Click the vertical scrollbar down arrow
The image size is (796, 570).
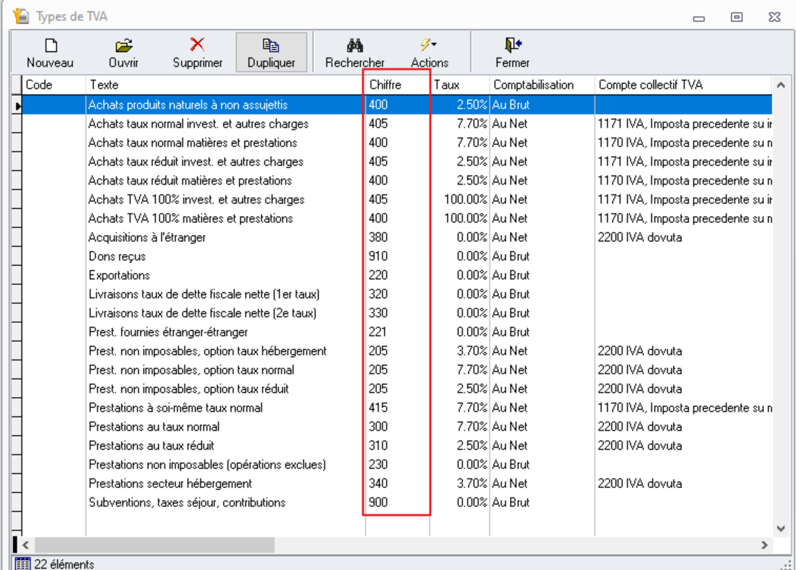781,527
